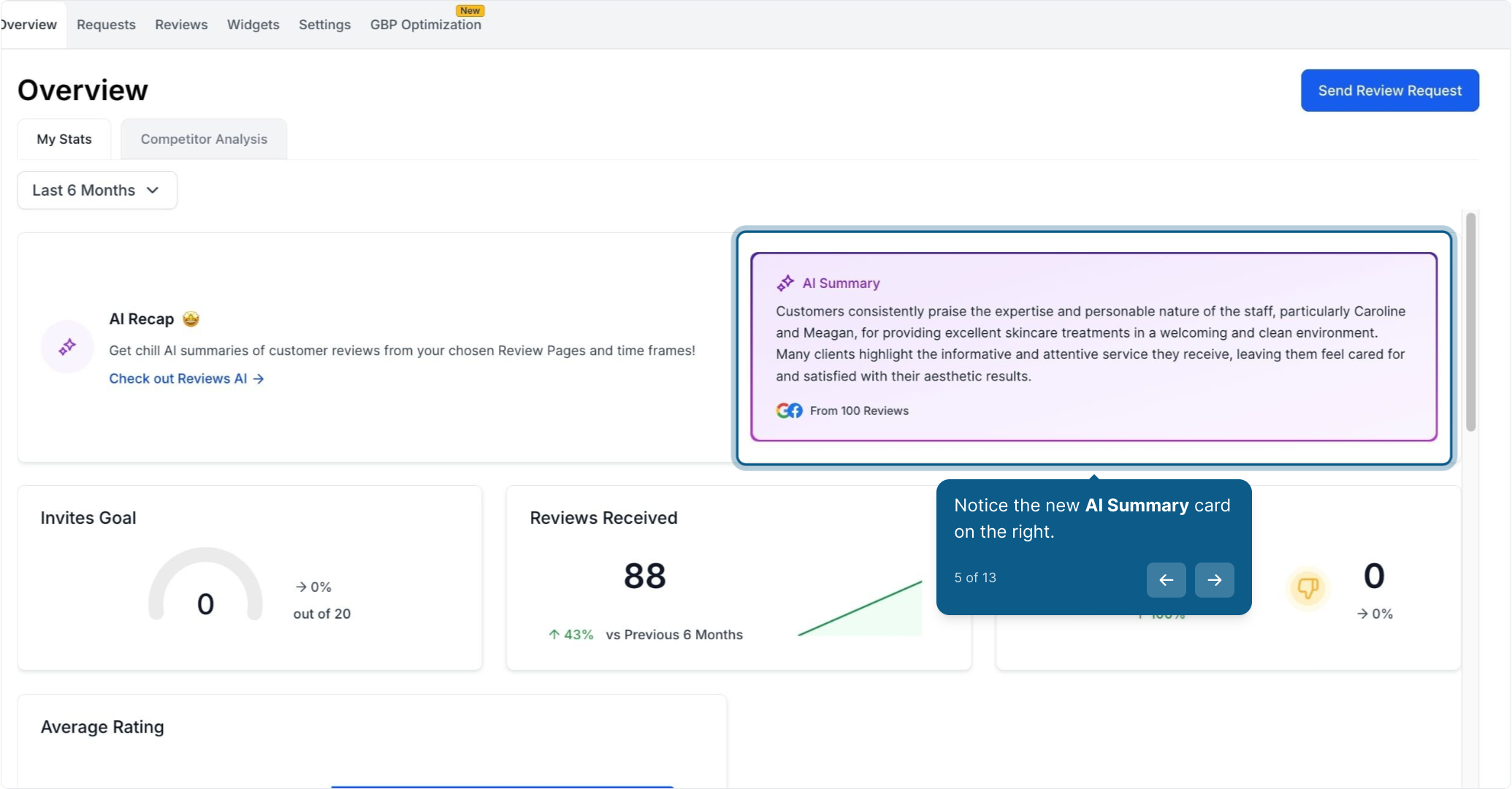The width and height of the screenshot is (1512, 789).
Task: Click the Average Rating card heading
Action: click(102, 727)
